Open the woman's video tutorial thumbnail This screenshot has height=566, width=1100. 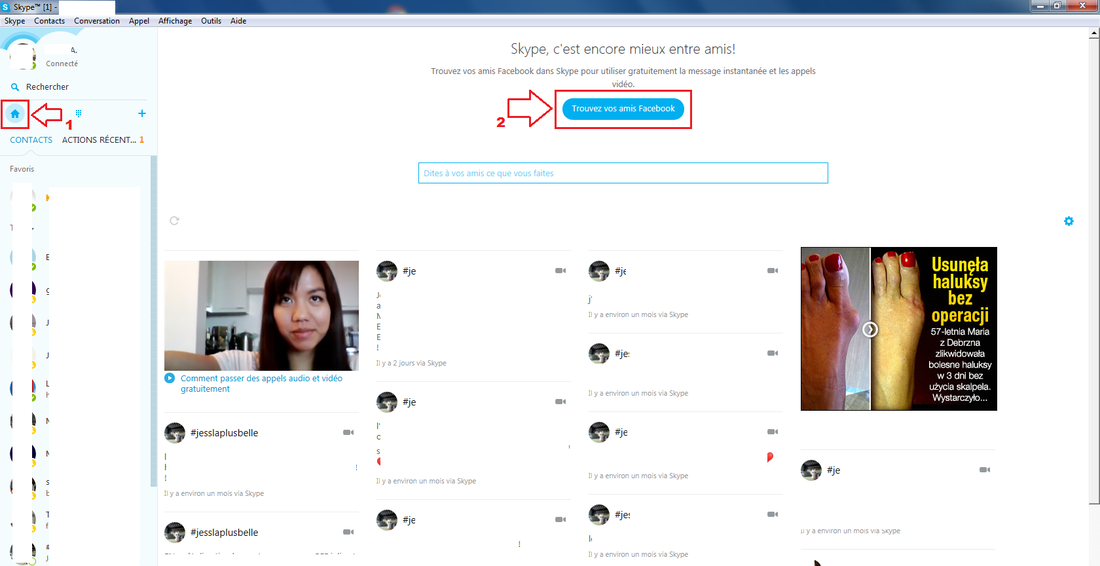tap(261, 316)
